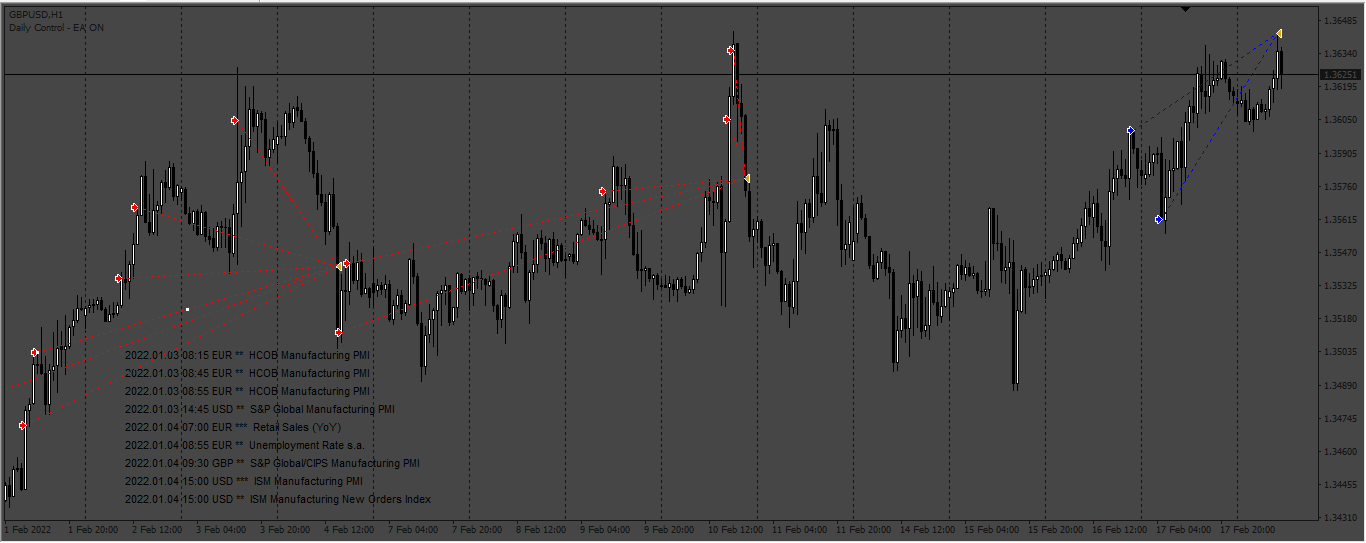Click the 14 Feb 12:00 time axis label
The image size is (1366, 543).
(x=928, y=529)
